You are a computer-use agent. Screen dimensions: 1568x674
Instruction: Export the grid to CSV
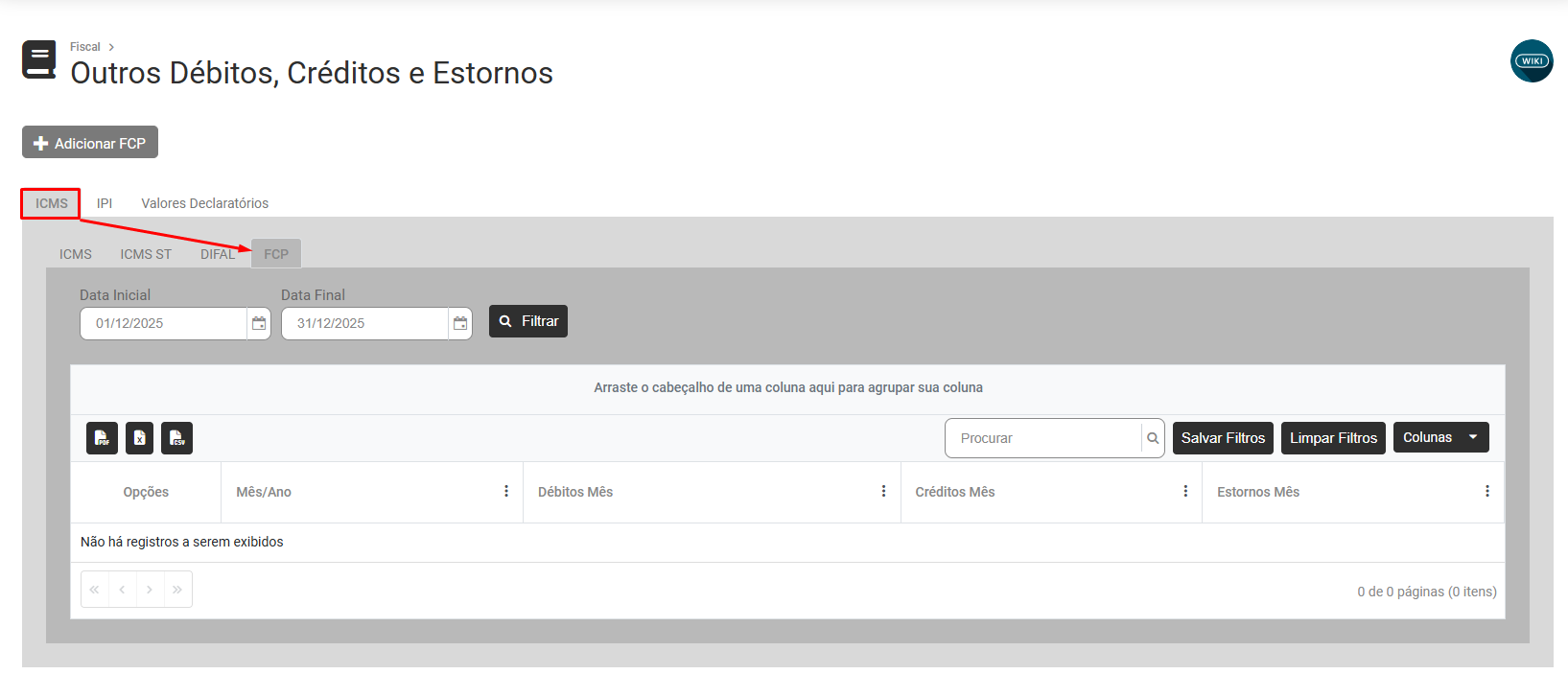click(176, 438)
